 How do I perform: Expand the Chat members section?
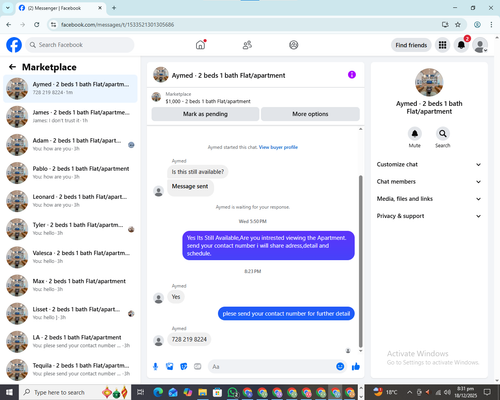click(429, 182)
